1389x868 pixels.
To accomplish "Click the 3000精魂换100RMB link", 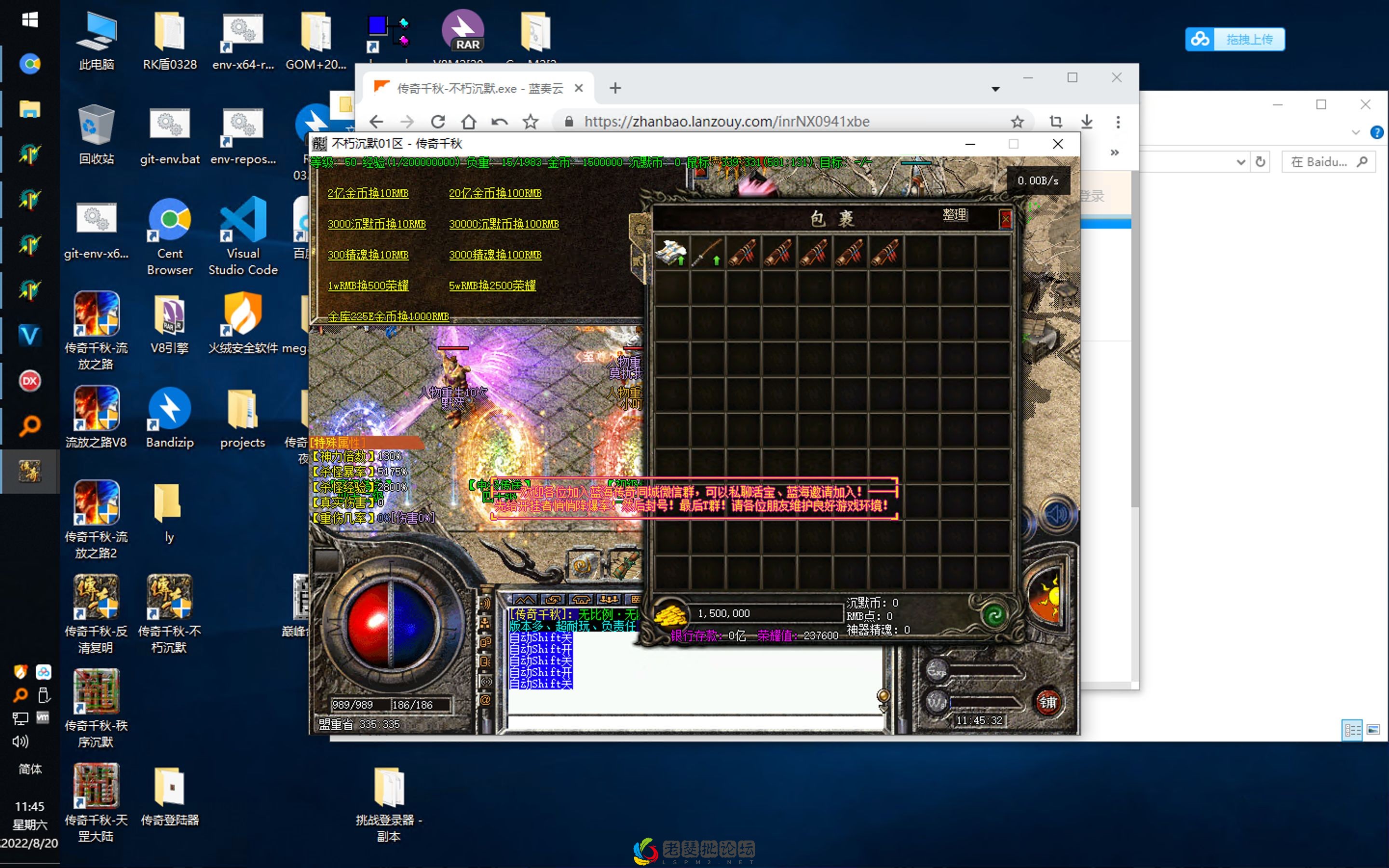I will point(495,255).
